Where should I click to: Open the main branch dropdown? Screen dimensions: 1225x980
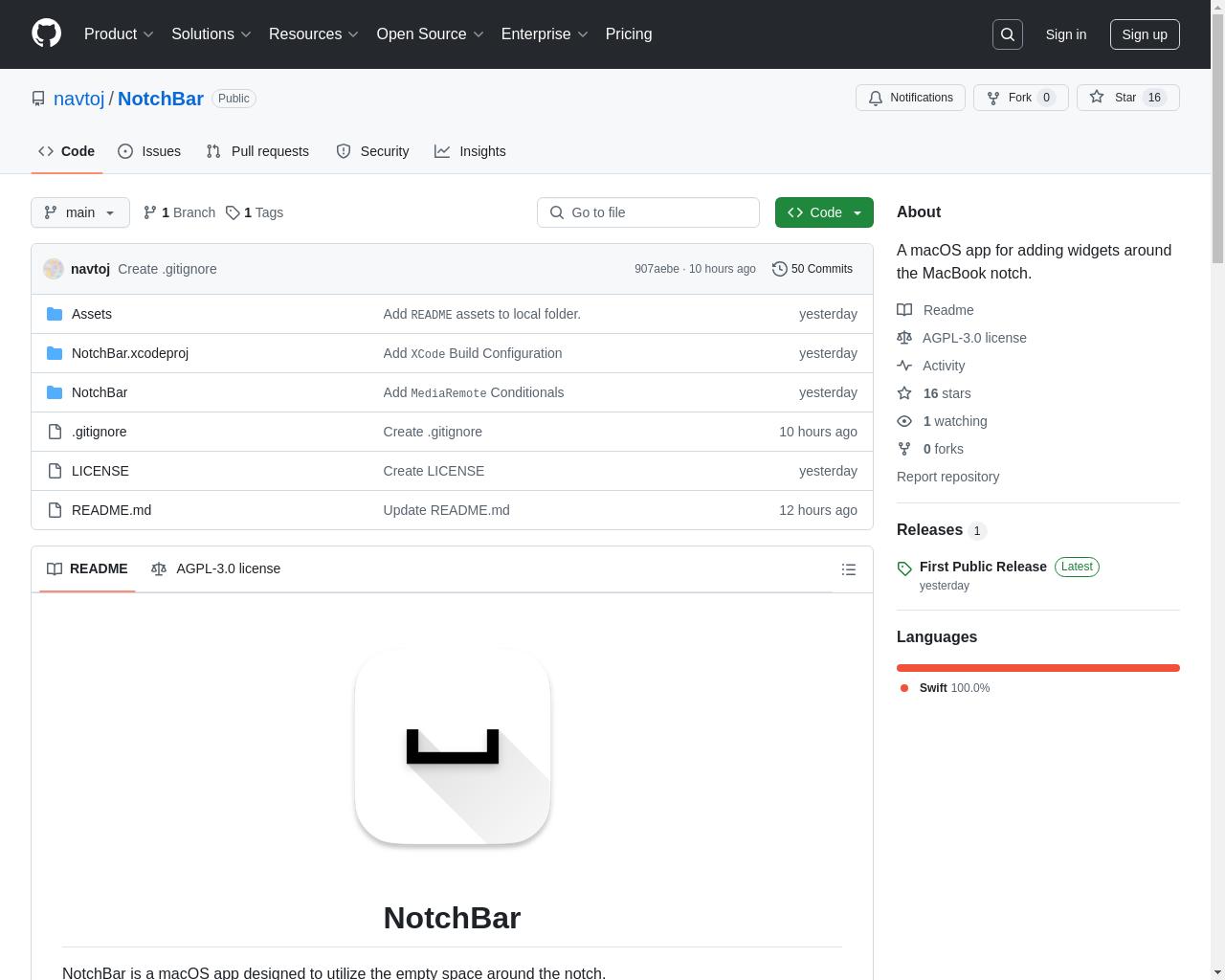coord(80,212)
